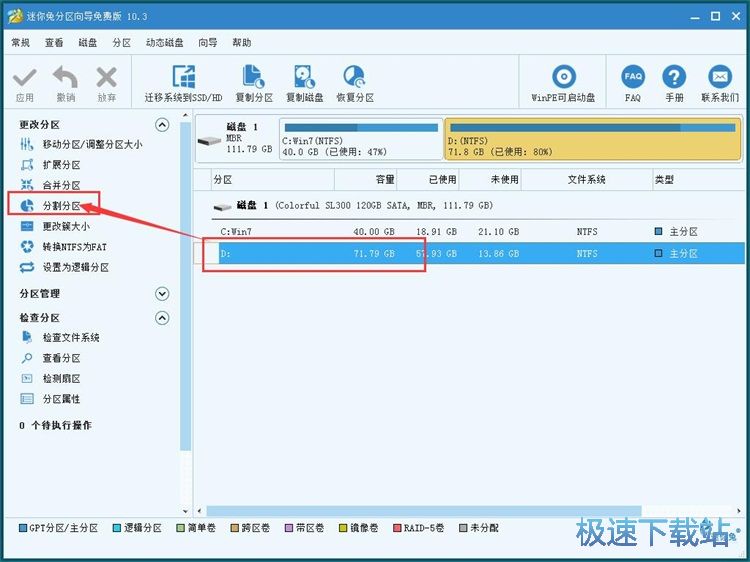Select the D: row in partition list
This screenshot has width=750, height=562.
pyautogui.click(x=469, y=253)
